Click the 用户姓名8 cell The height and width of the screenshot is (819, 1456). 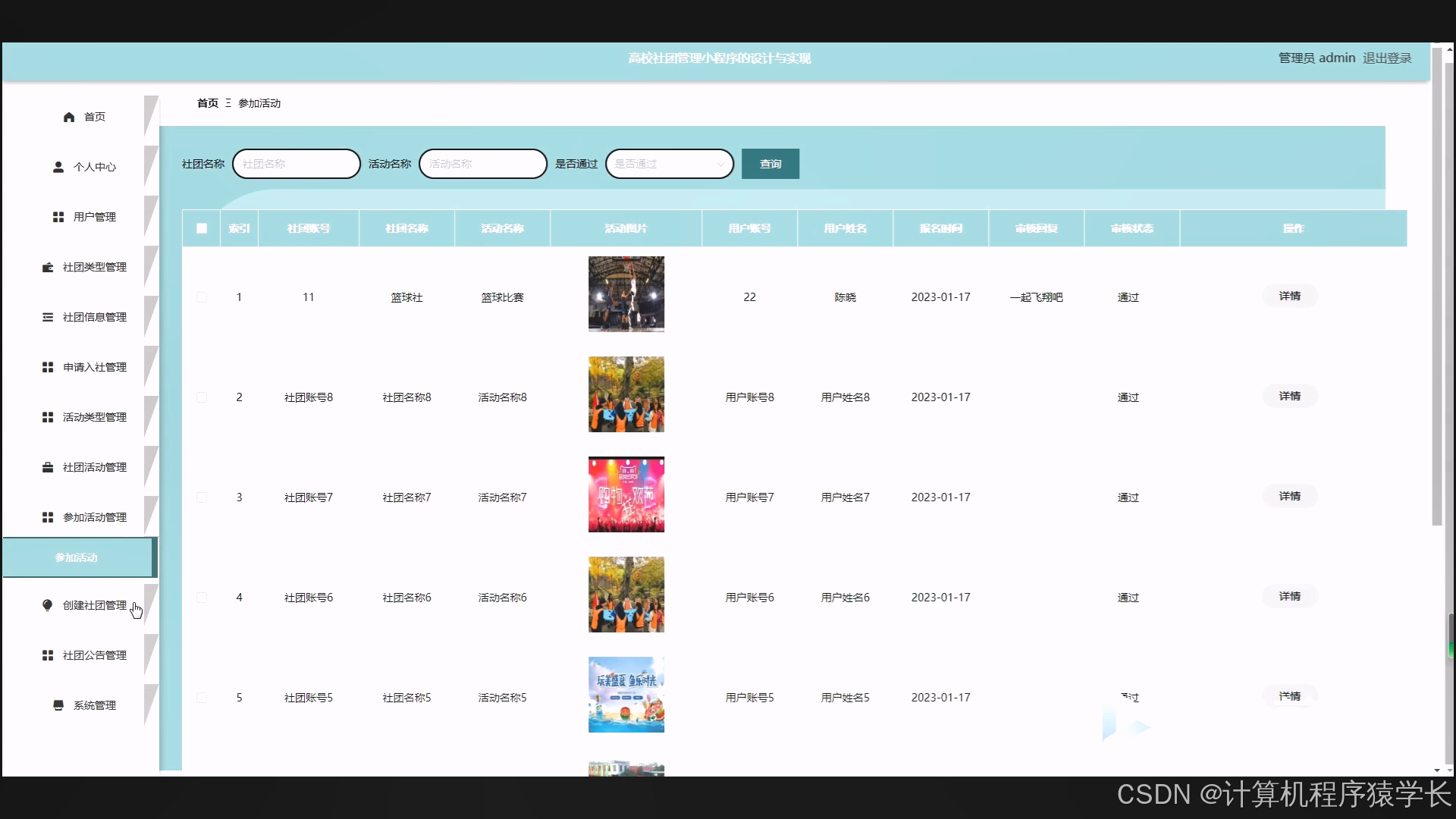[846, 397]
